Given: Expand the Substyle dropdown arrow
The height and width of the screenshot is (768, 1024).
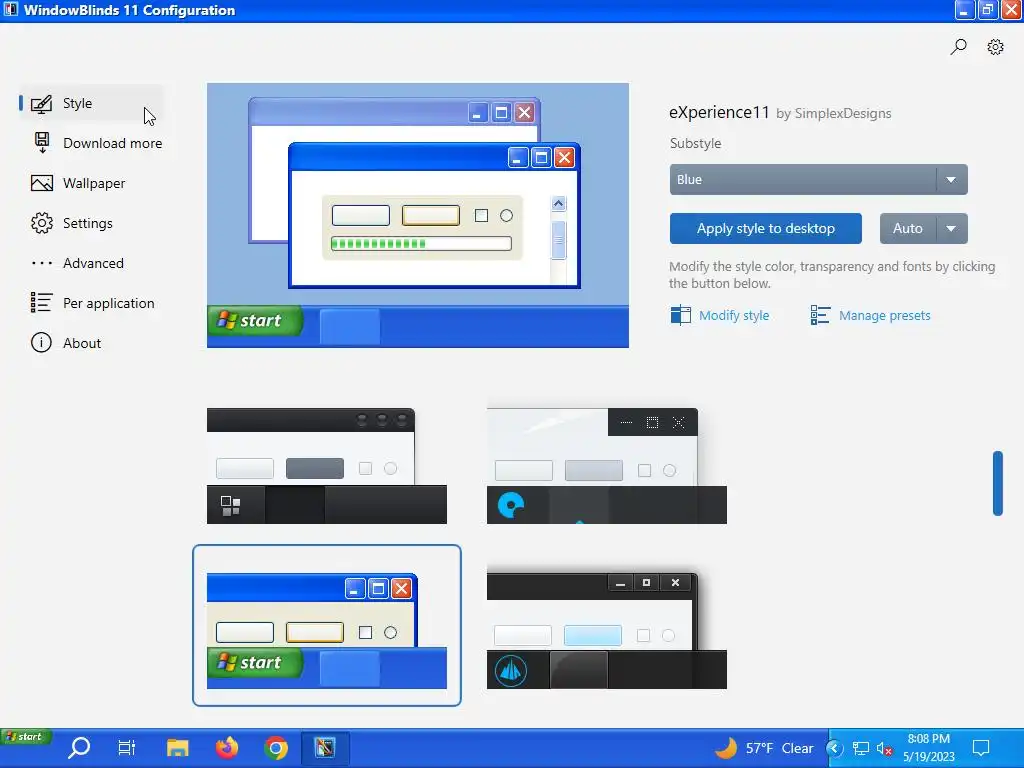Looking at the screenshot, I should click(952, 180).
